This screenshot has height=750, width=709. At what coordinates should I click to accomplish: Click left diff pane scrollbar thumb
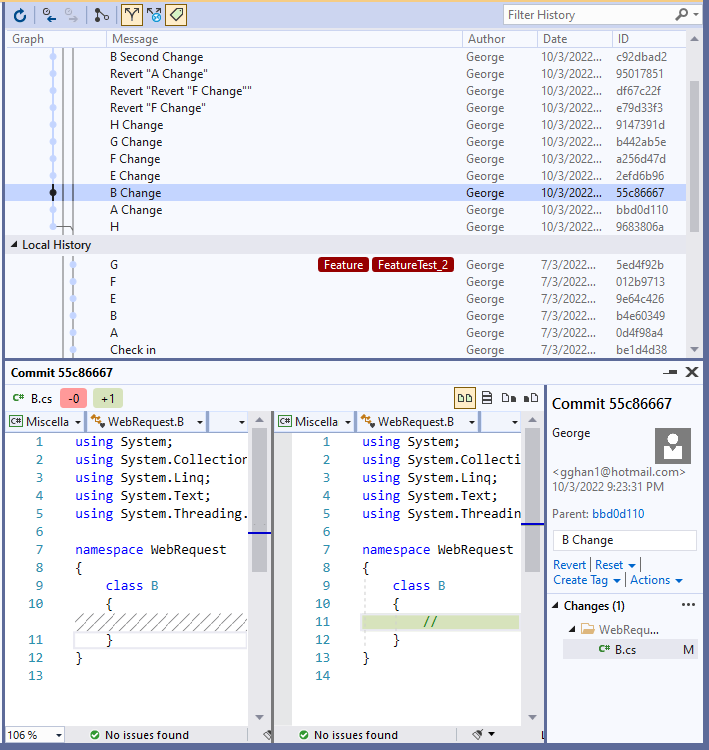[259, 500]
